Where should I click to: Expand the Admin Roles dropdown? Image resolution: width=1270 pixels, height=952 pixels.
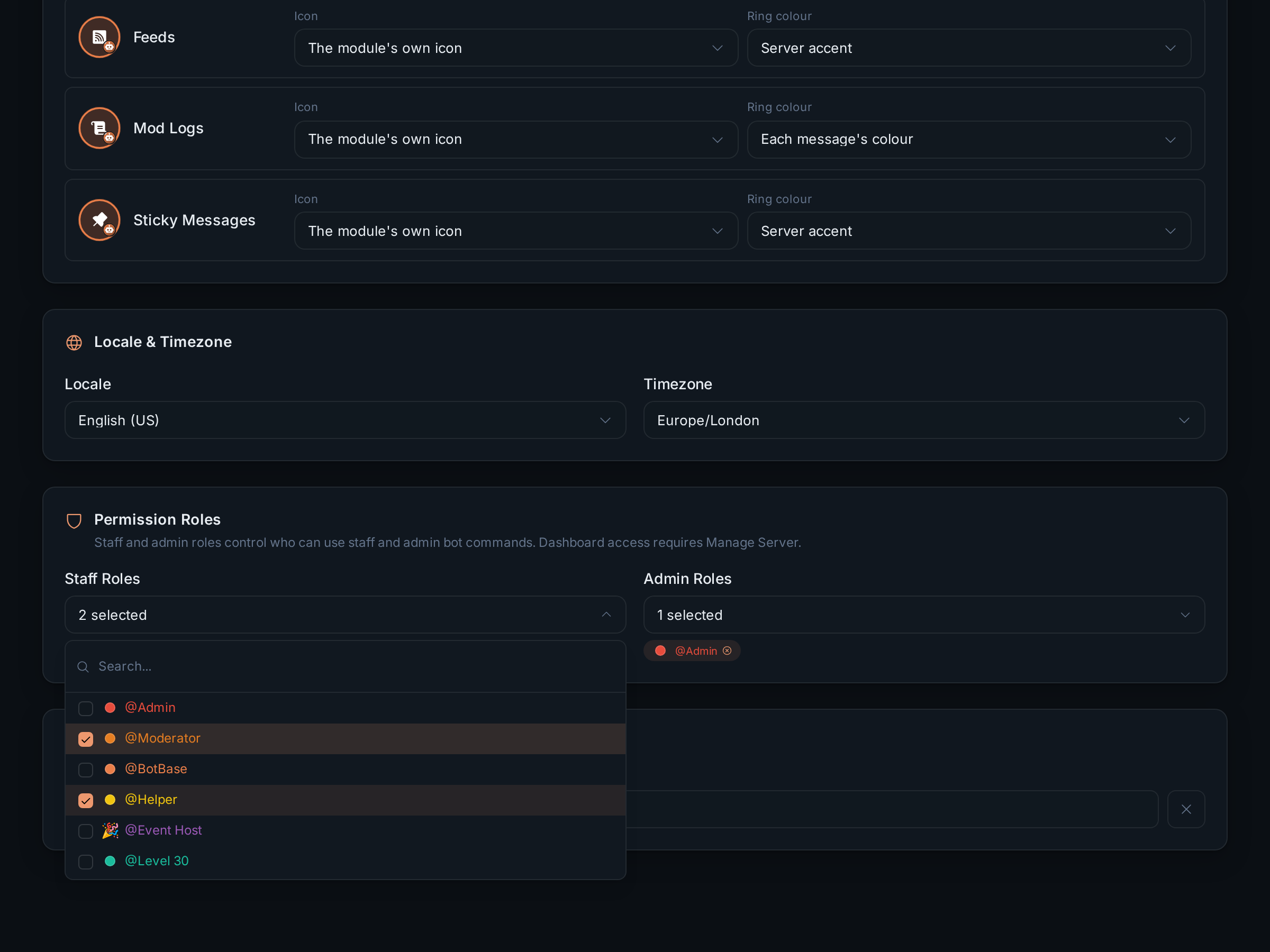(x=924, y=615)
